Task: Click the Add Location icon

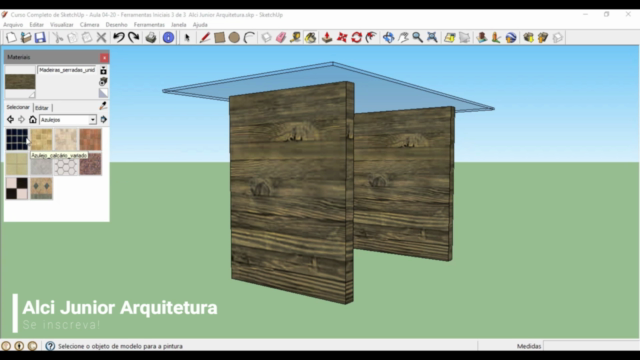Action: (449, 38)
